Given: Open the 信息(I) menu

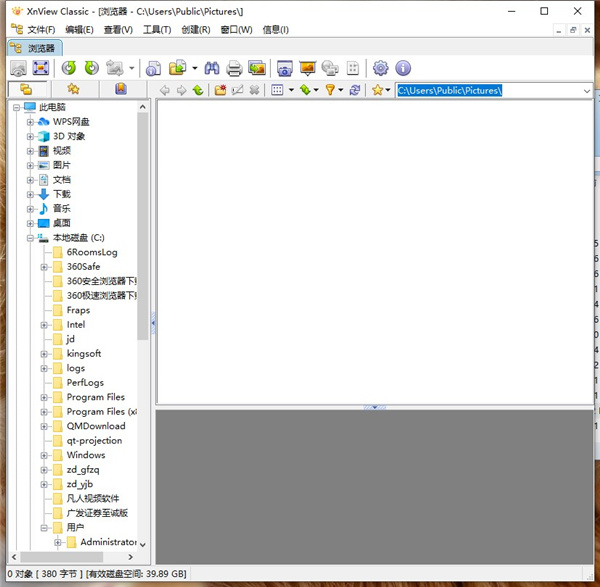Looking at the screenshot, I should pos(276,29).
